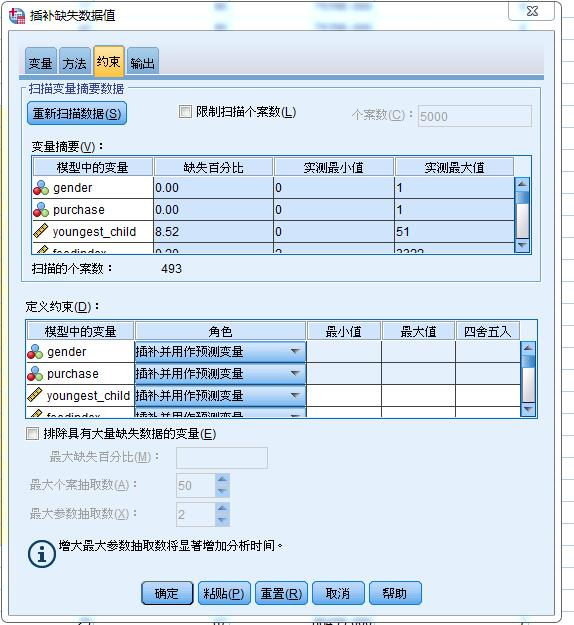The height and width of the screenshot is (625, 574).
Task: Click the nominal icon for gender in constraints table
Action: (x=35, y=352)
